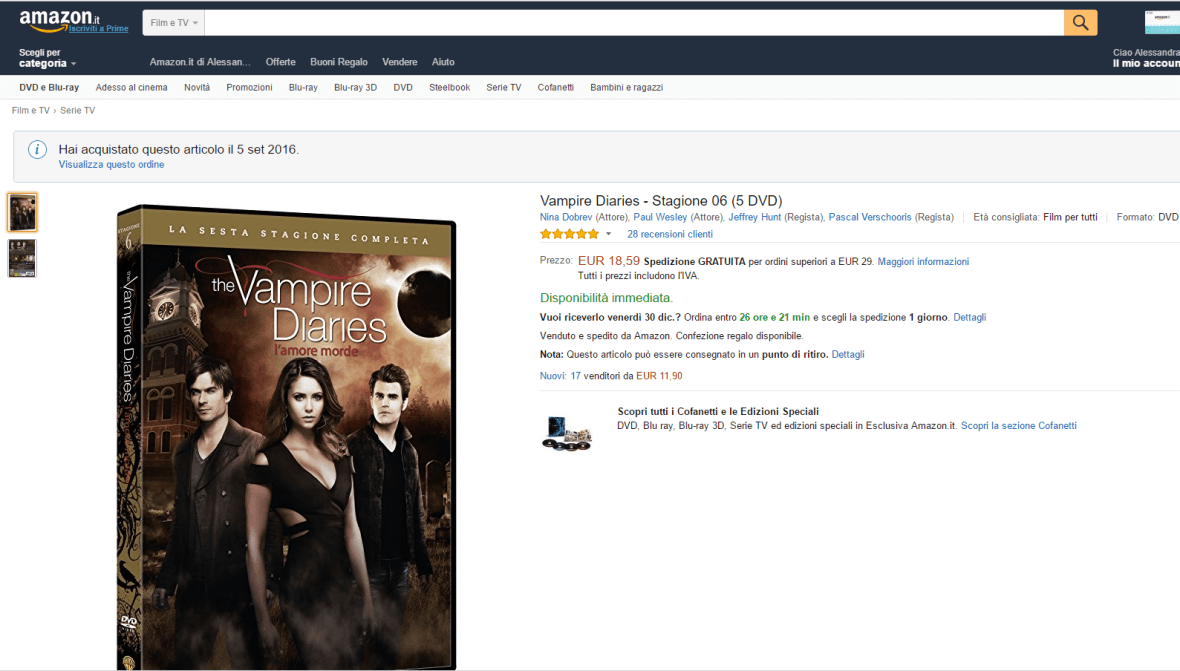
Task: Open the Offerte navigation item
Action: click(280, 62)
